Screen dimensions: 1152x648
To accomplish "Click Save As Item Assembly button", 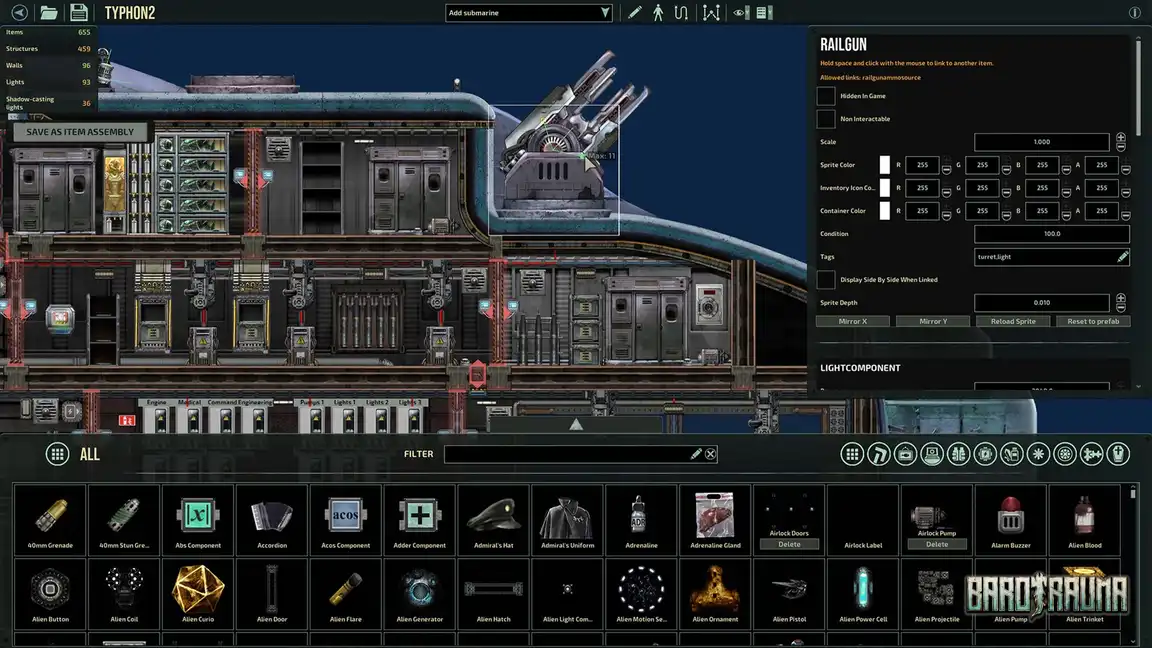I will click(80, 132).
